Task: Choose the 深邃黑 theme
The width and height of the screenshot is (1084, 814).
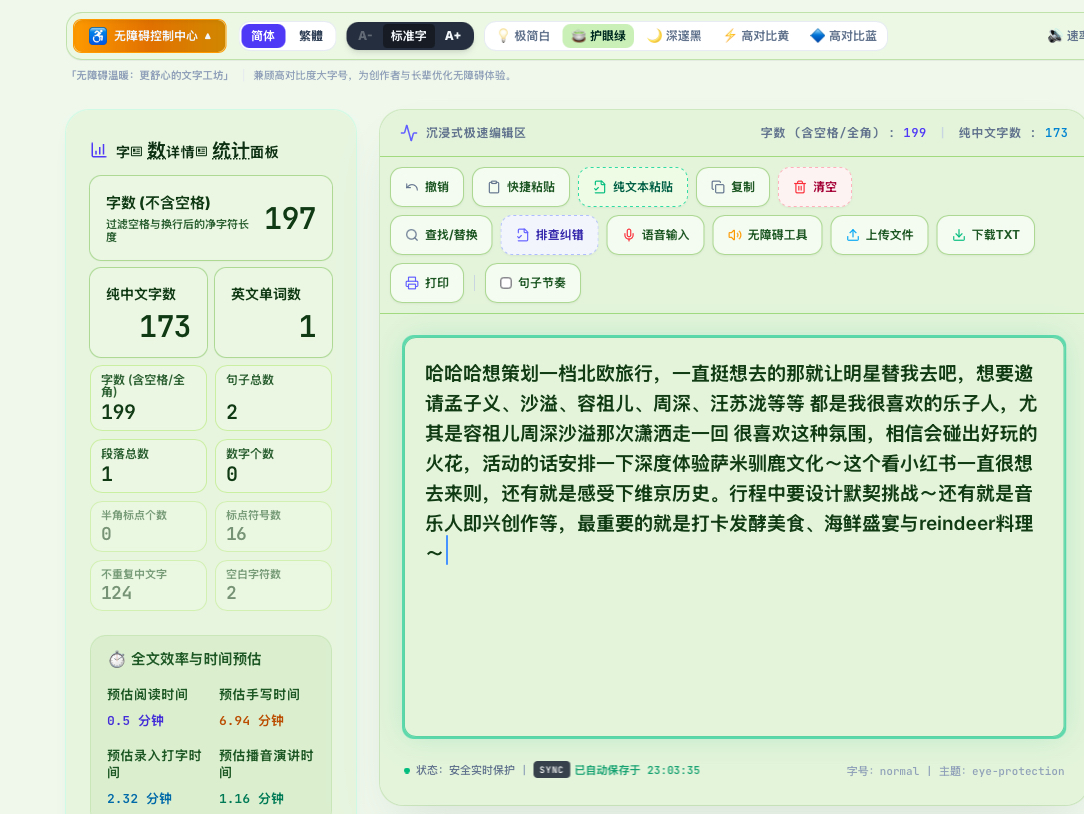Action: point(674,36)
